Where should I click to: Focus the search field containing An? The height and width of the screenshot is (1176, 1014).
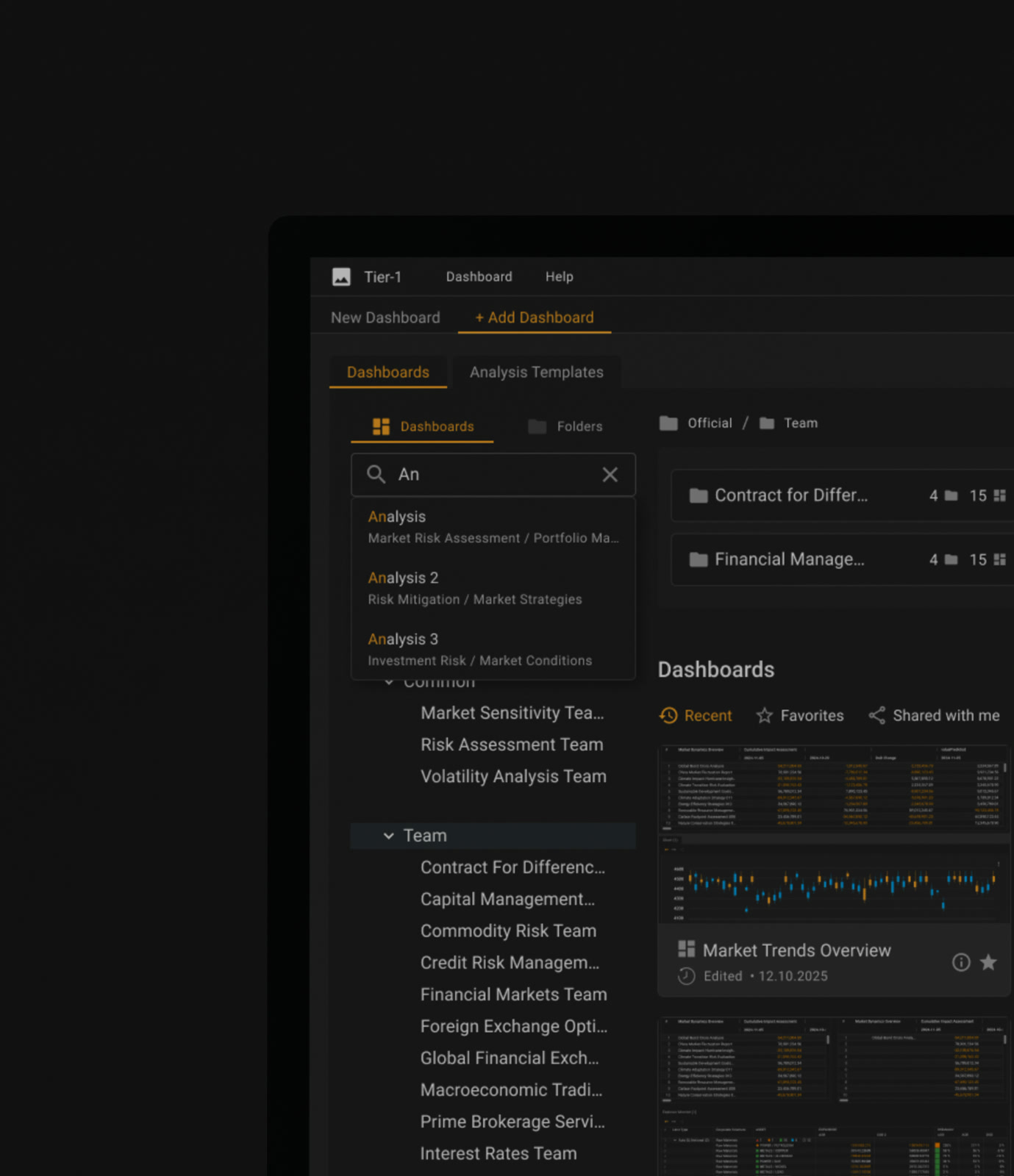493,475
